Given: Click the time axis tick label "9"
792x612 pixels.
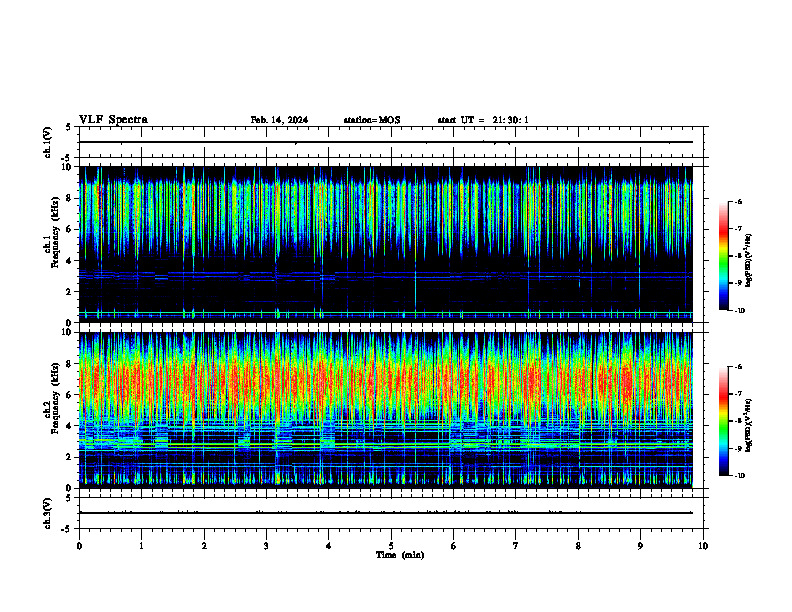Looking at the screenshot, I should [x=640, y=546].
